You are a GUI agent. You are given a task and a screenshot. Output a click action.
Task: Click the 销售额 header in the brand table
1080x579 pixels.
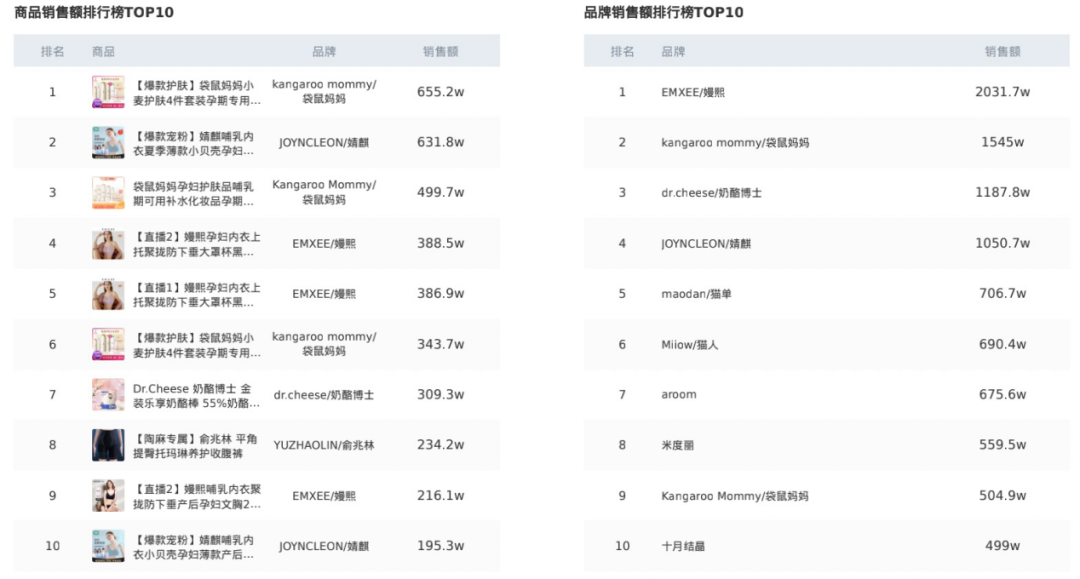pyautogui.click(x=1002, y=52)
